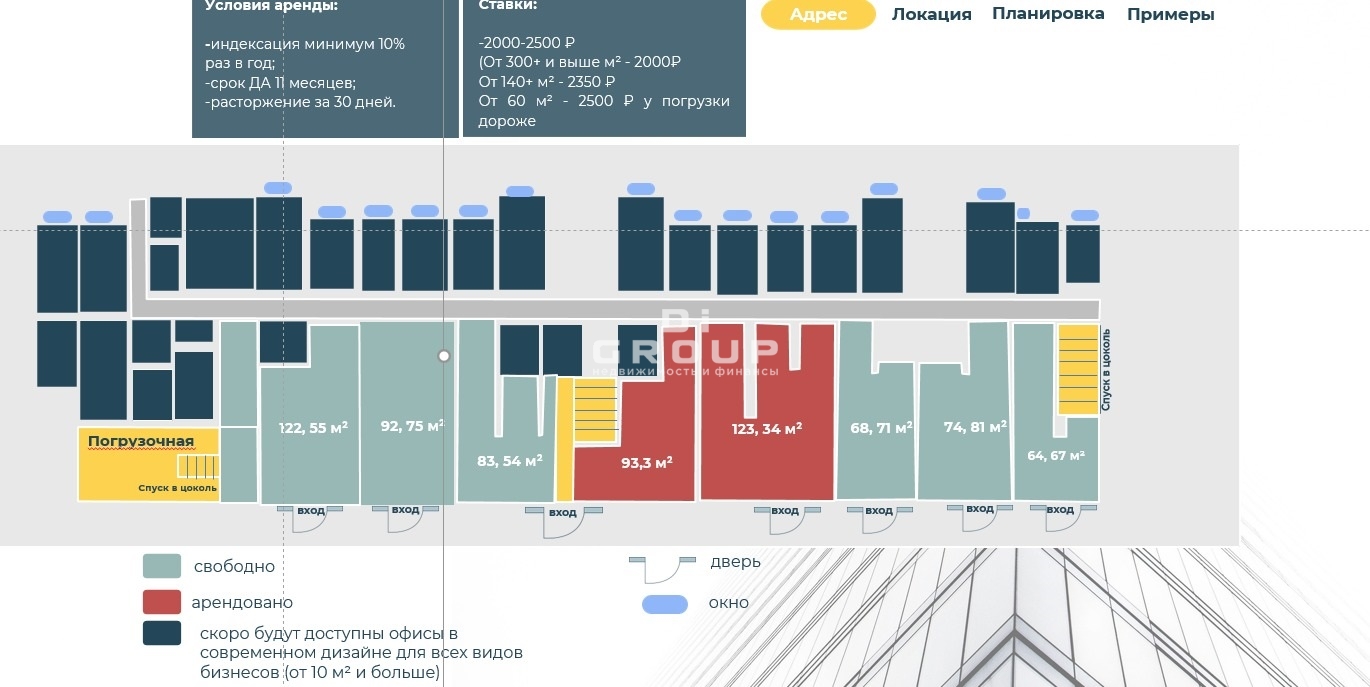1370x687 pixels.
Task: Select the вход door below 122,55 м² room
Action: coord(310,511)
